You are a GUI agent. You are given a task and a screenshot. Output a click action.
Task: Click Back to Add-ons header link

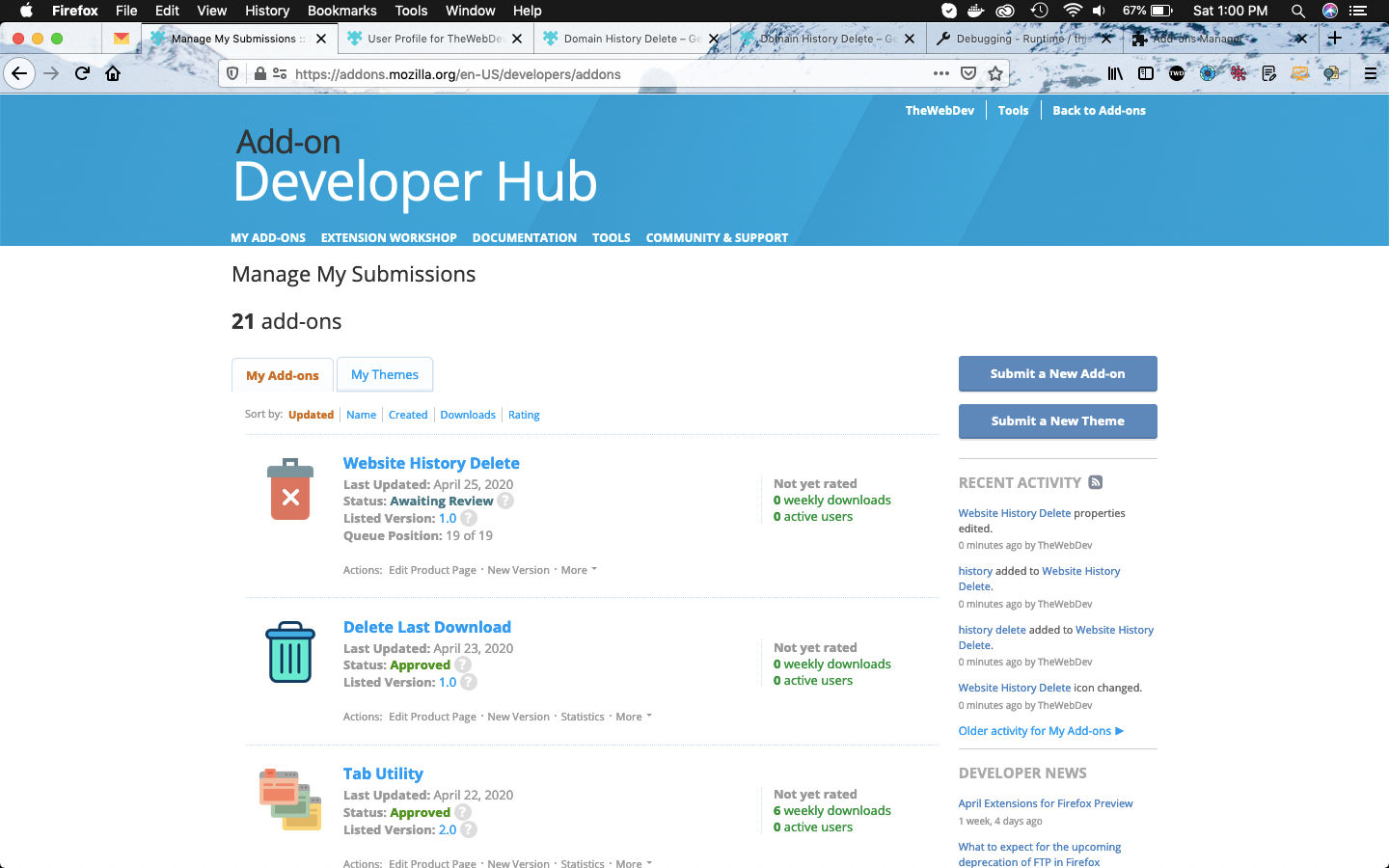(x=1099, y=110)
